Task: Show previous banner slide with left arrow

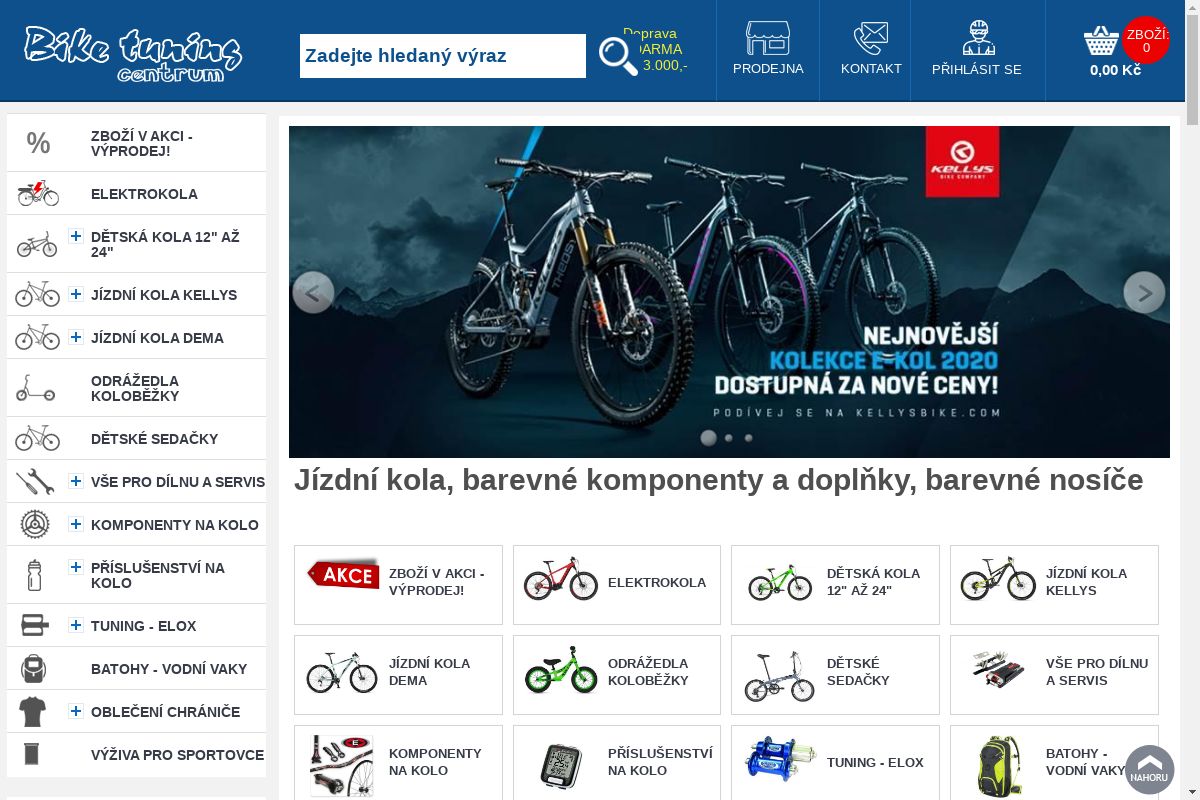Action: [x=313, y=292]
